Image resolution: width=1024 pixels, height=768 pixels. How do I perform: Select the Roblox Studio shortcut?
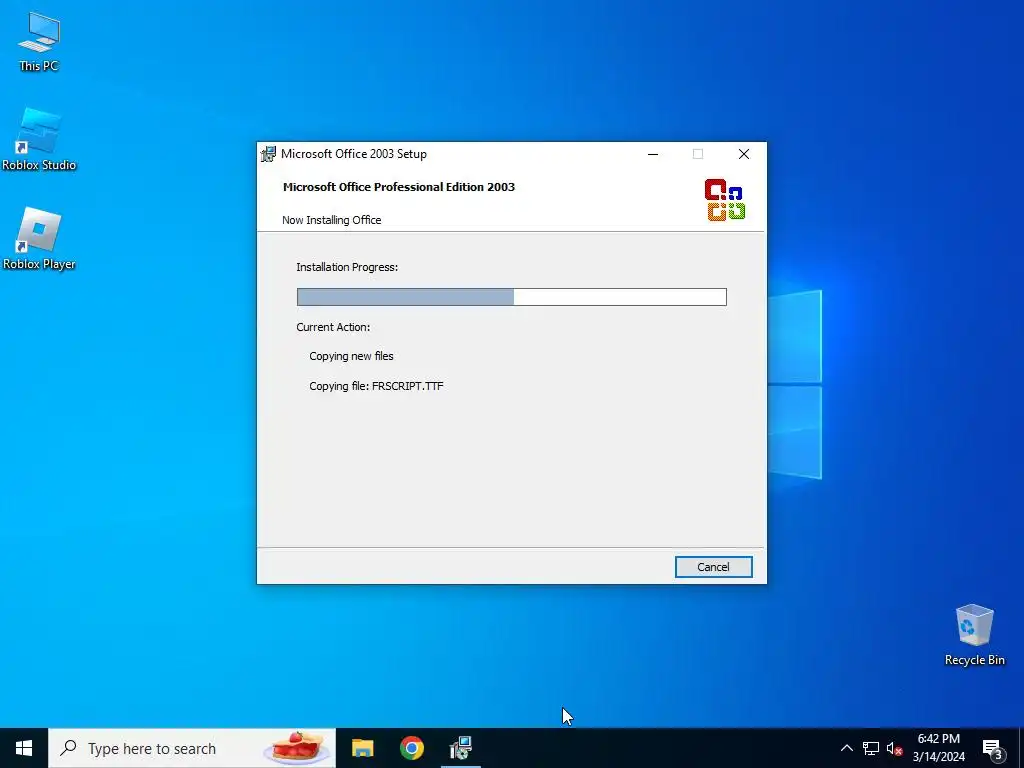[39, 140]
